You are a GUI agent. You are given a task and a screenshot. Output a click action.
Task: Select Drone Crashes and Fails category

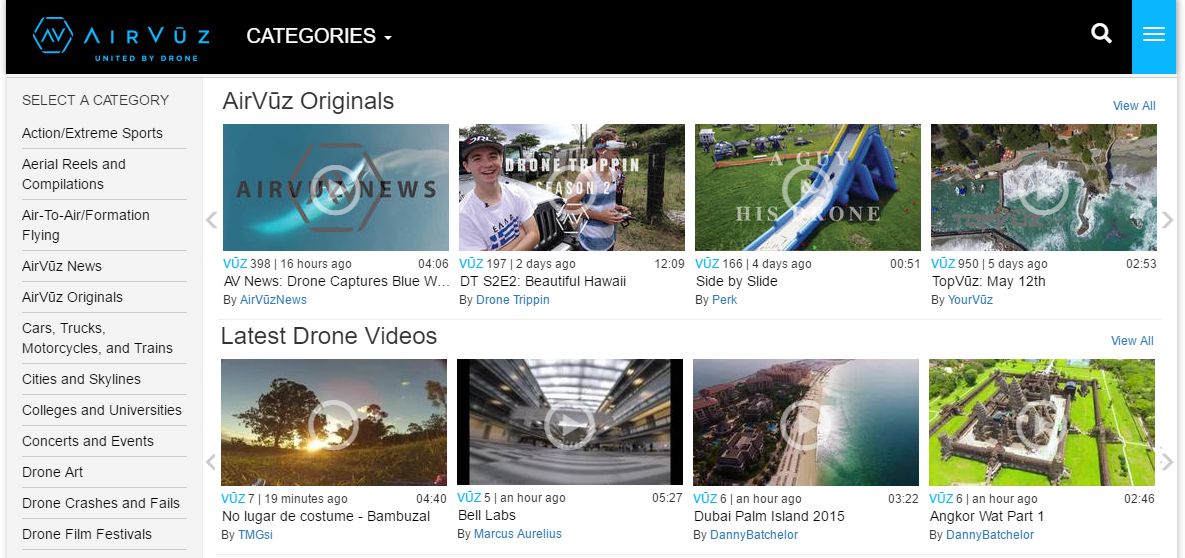pos(101,503)
